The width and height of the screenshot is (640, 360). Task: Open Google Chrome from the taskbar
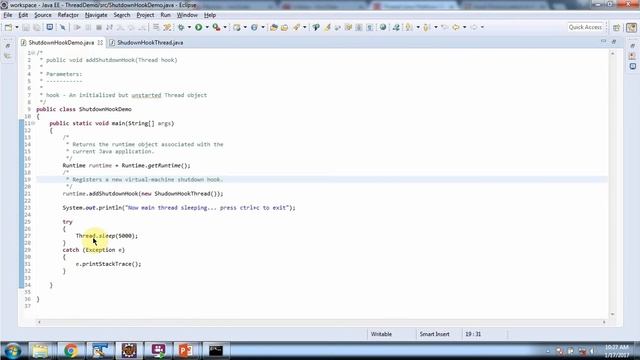[71, 351]
